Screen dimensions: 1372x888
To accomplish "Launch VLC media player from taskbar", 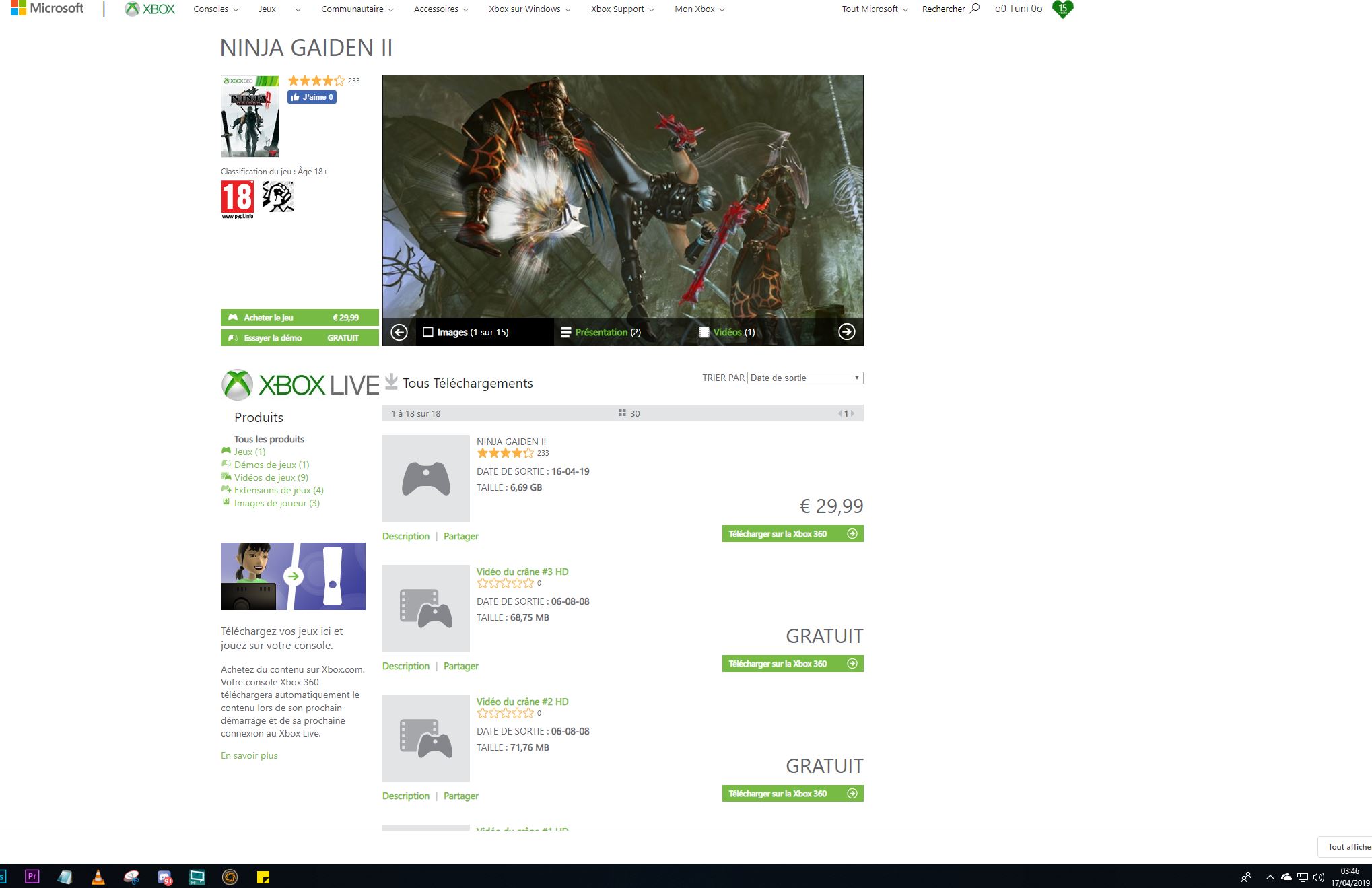I will pos(98,876).
